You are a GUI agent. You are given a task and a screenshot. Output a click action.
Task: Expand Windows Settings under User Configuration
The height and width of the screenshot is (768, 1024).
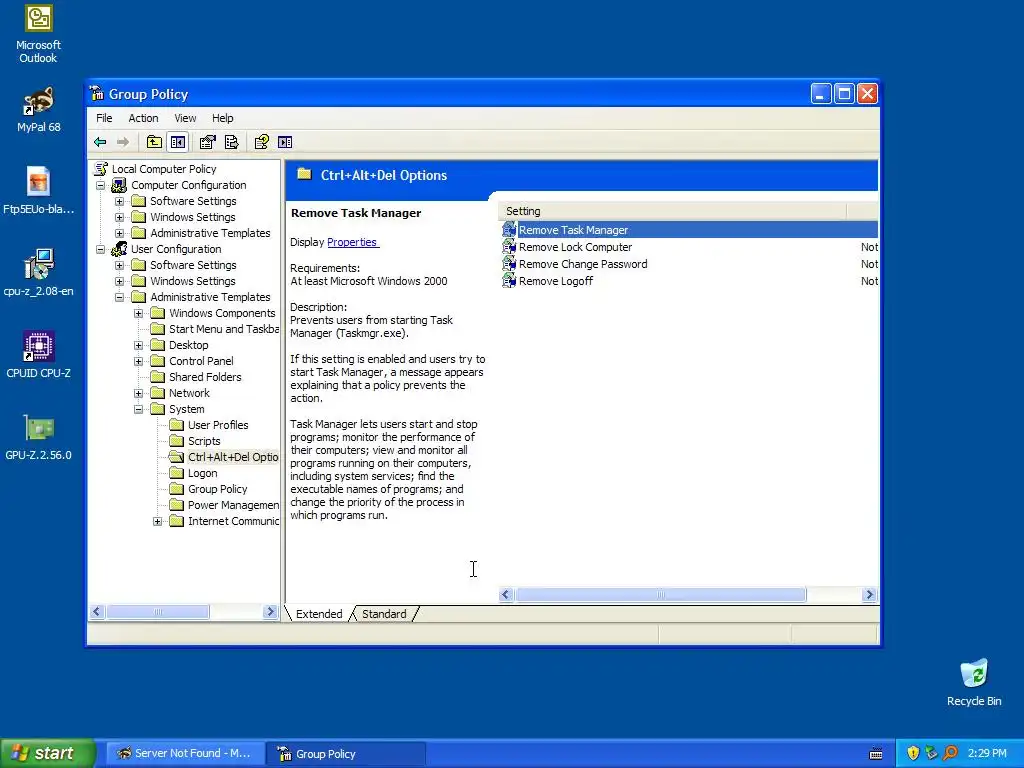(x=120, y=281)
